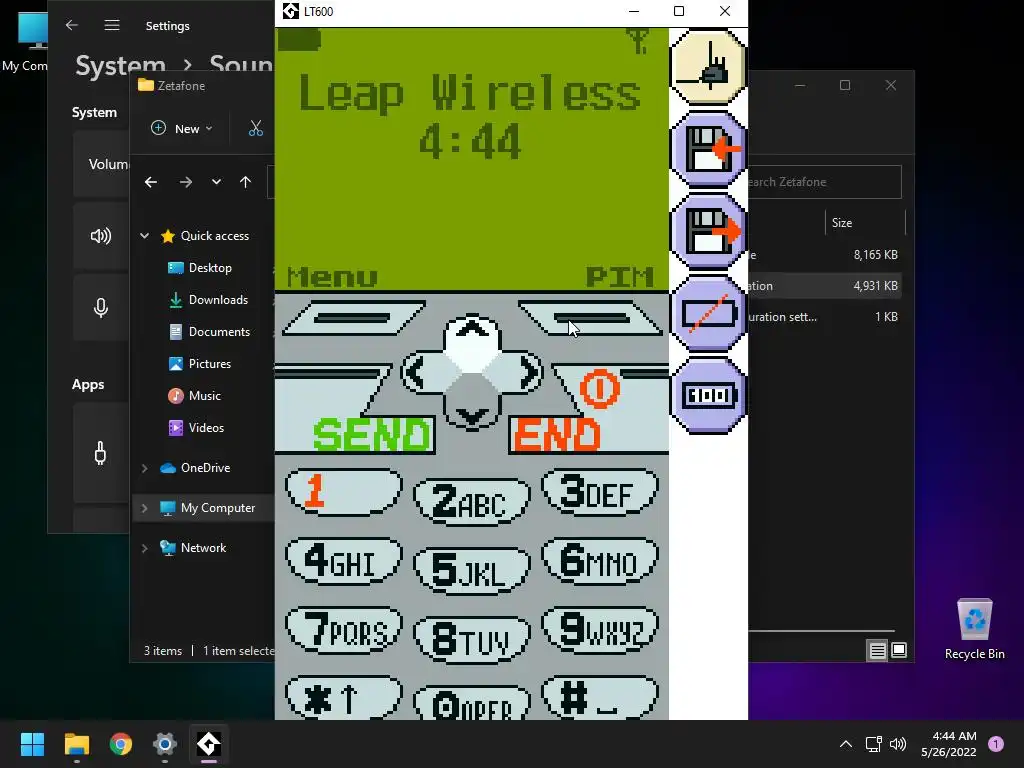
Task: Click the System breadcrumb in Settings
Action: 121,65
